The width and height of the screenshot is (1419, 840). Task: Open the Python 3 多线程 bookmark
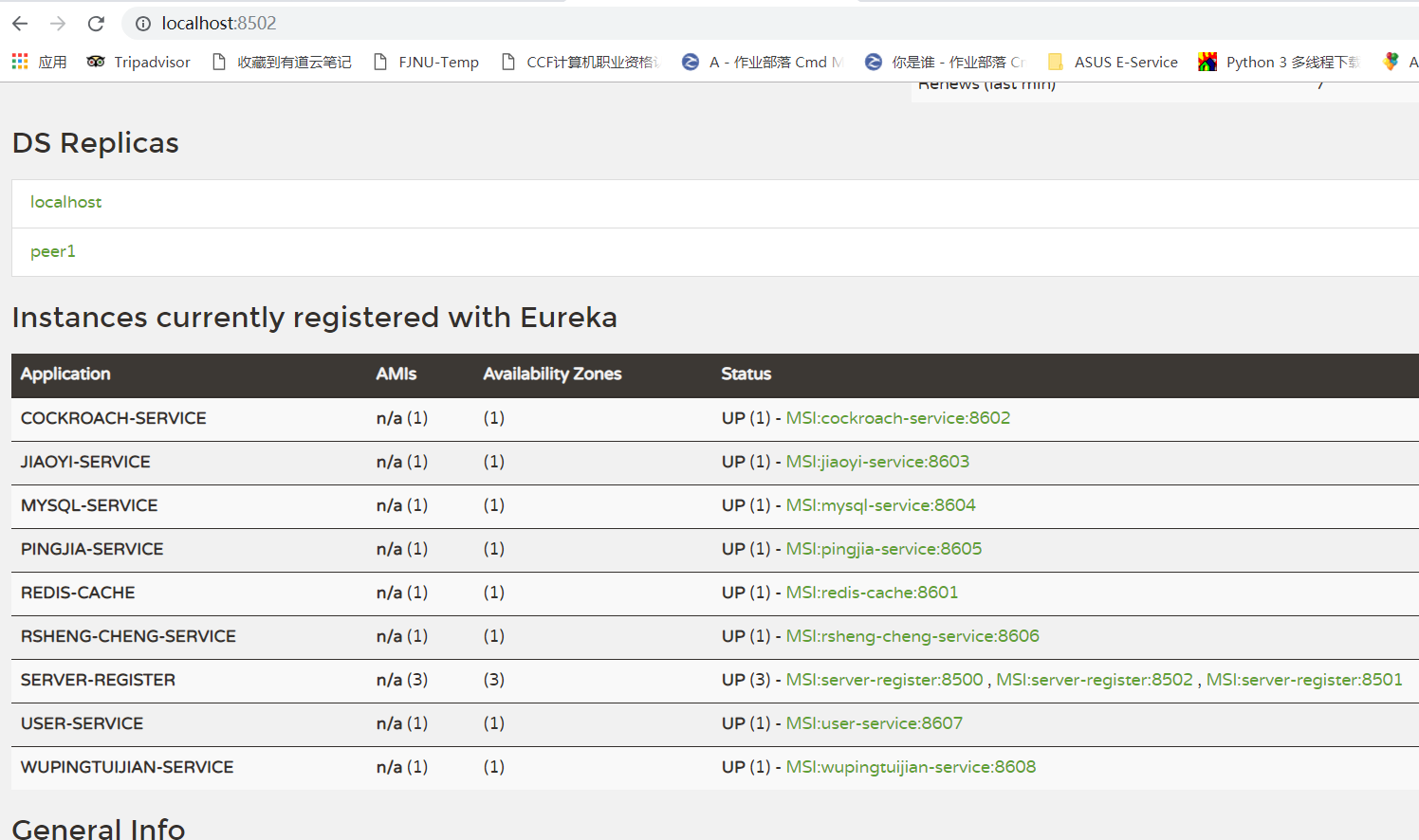tap(1279, 62)
